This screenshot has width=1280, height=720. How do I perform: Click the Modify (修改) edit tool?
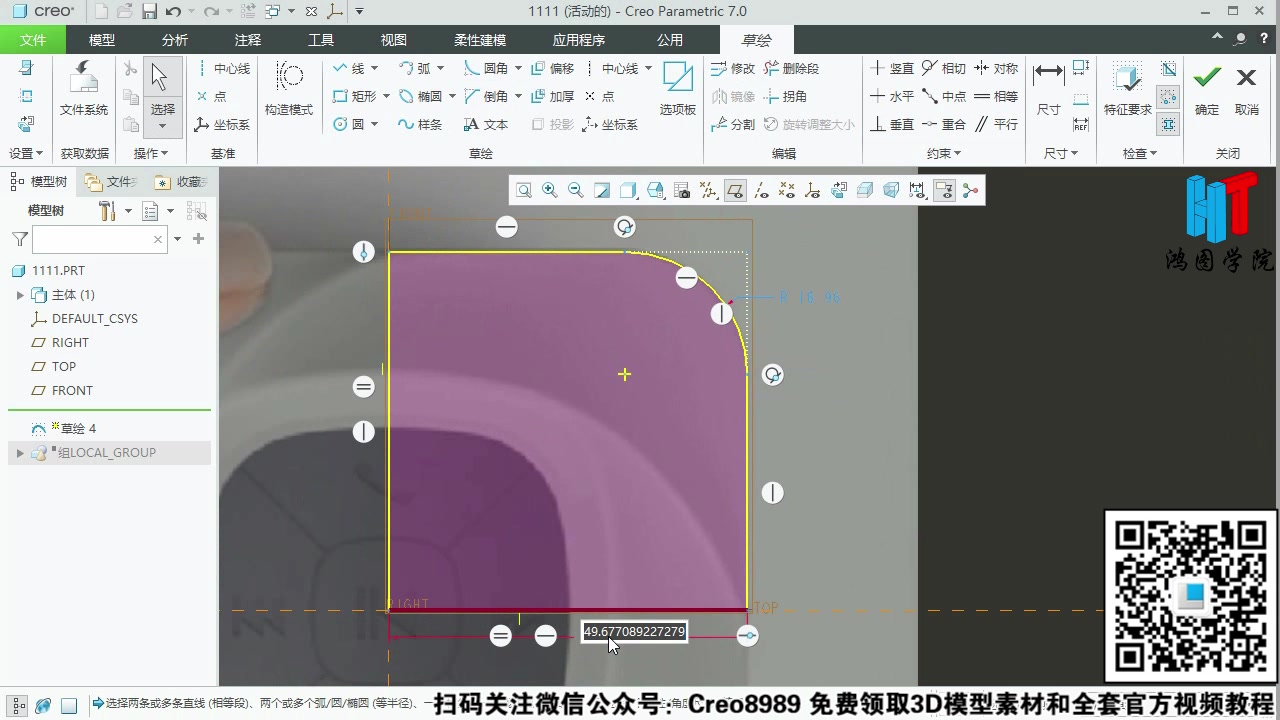[x=733, y=69]
